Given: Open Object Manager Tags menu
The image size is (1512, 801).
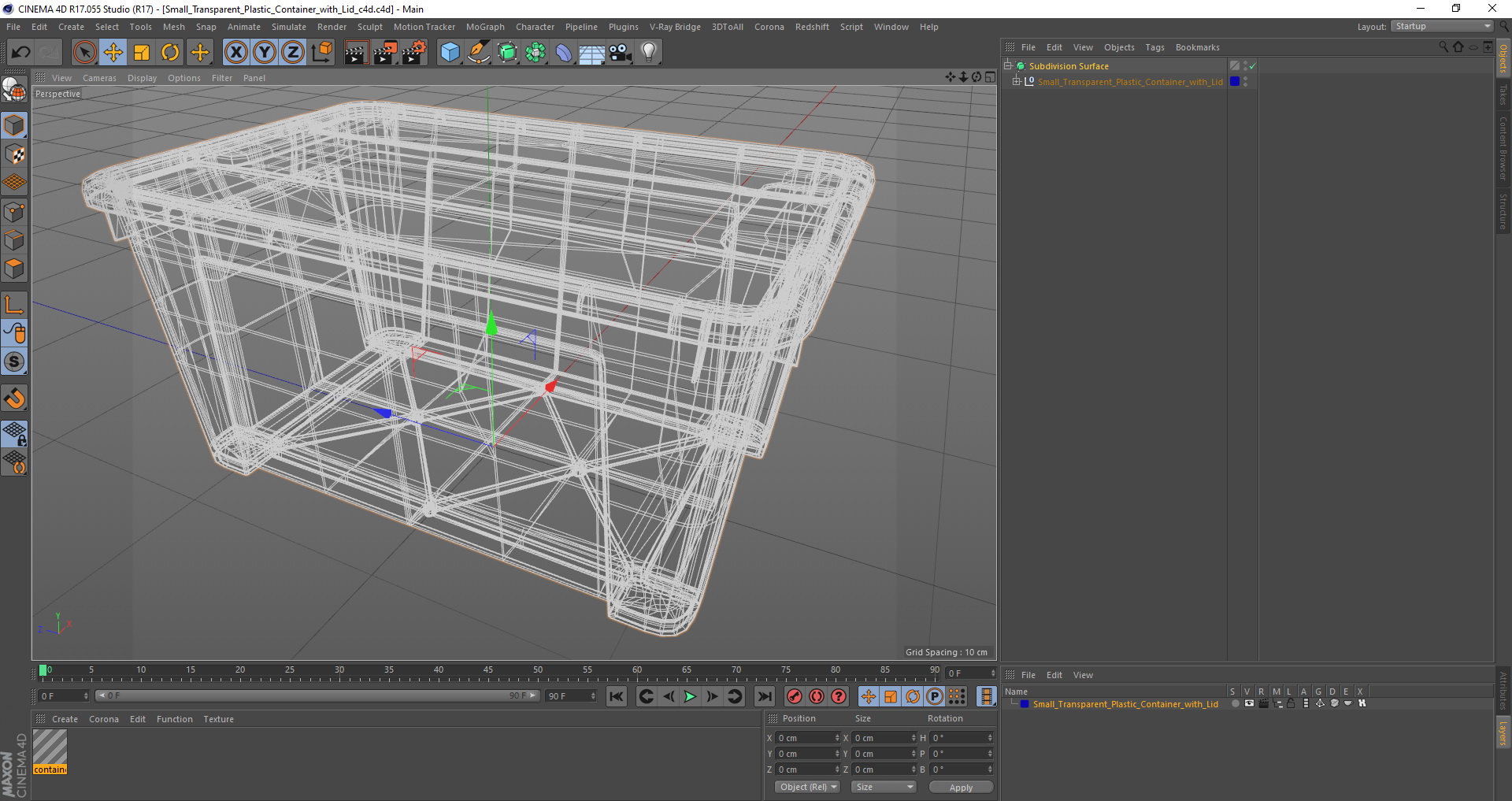Looking at the screenshot, I should click(1154, 47).
